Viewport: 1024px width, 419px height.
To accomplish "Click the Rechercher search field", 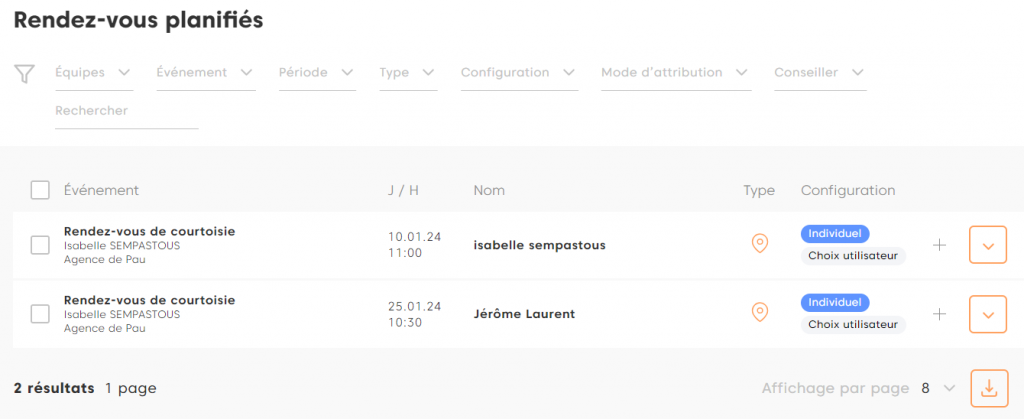I will (x=126, y=111).
